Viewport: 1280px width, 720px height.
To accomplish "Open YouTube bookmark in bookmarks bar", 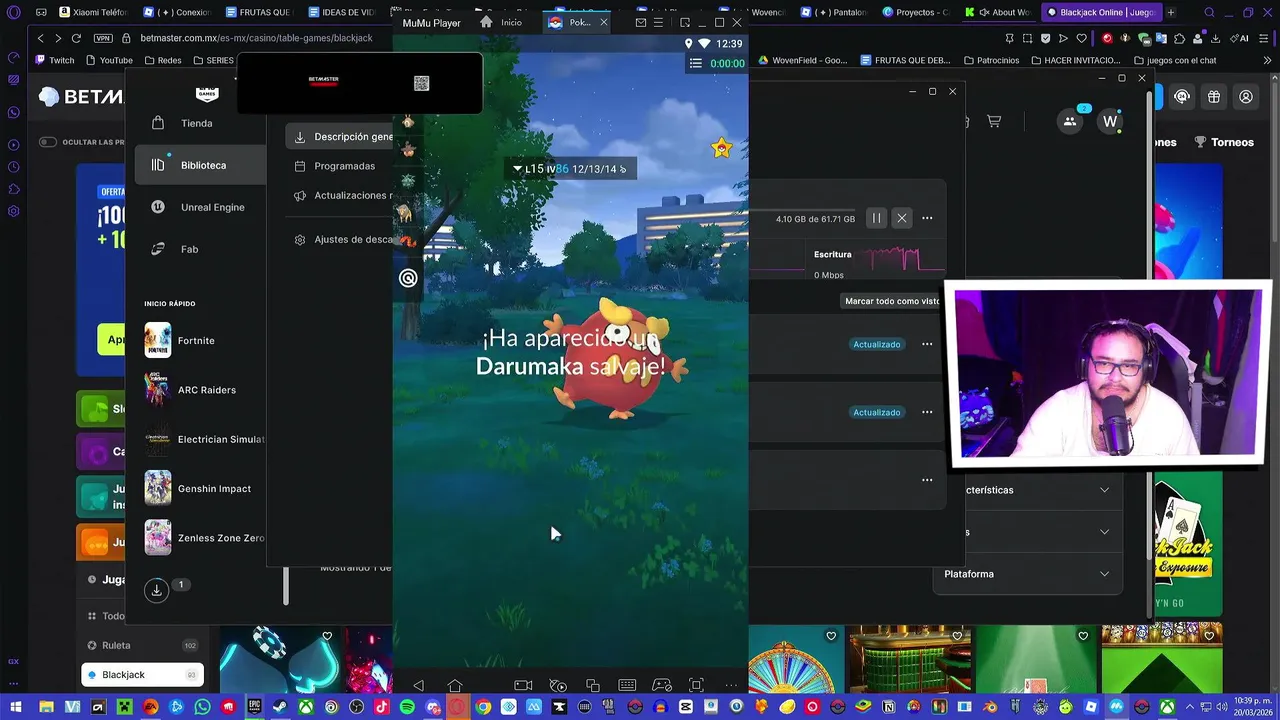I will 108,60.
